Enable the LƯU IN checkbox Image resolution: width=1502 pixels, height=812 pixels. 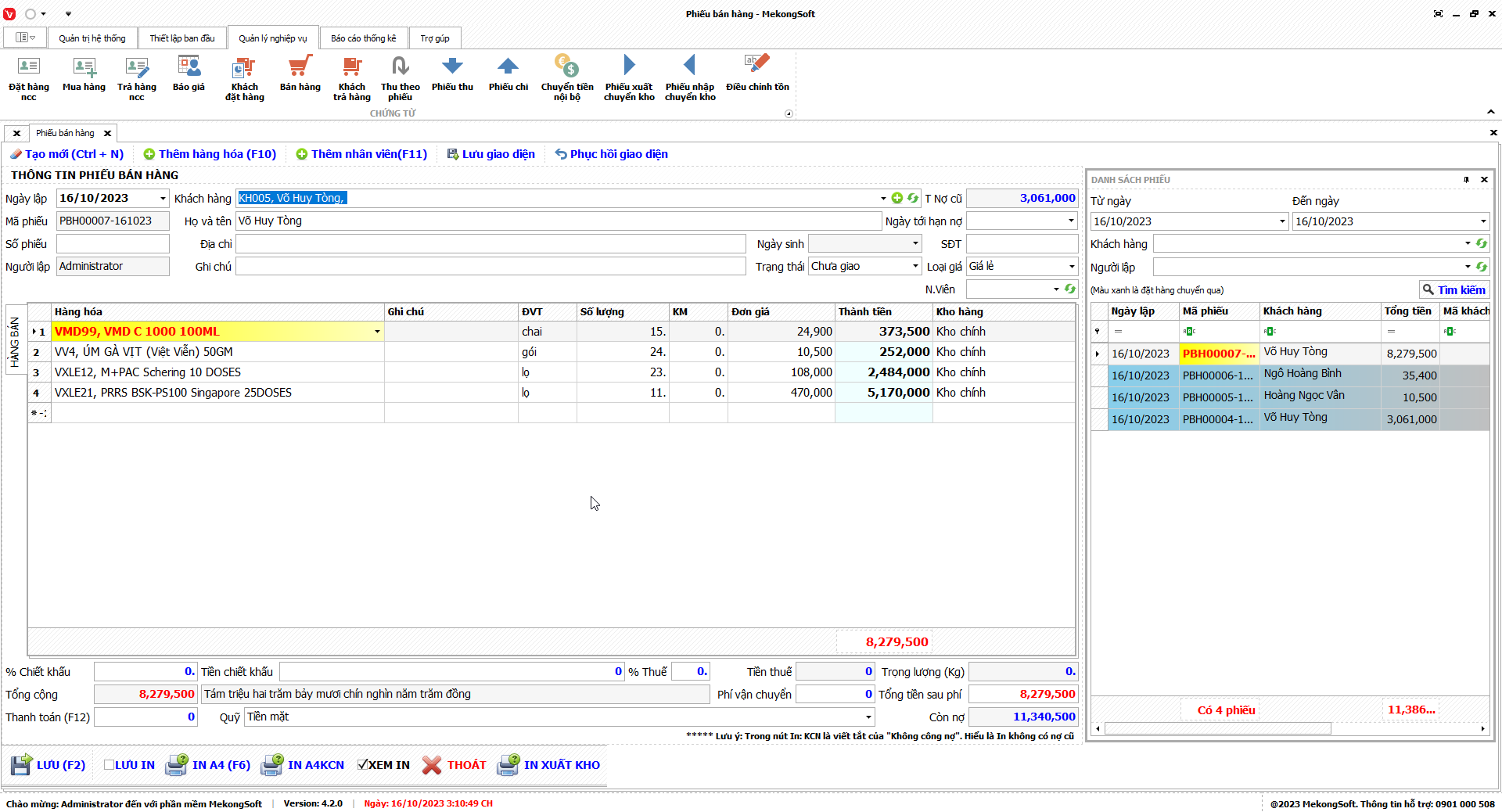(110, 765)
